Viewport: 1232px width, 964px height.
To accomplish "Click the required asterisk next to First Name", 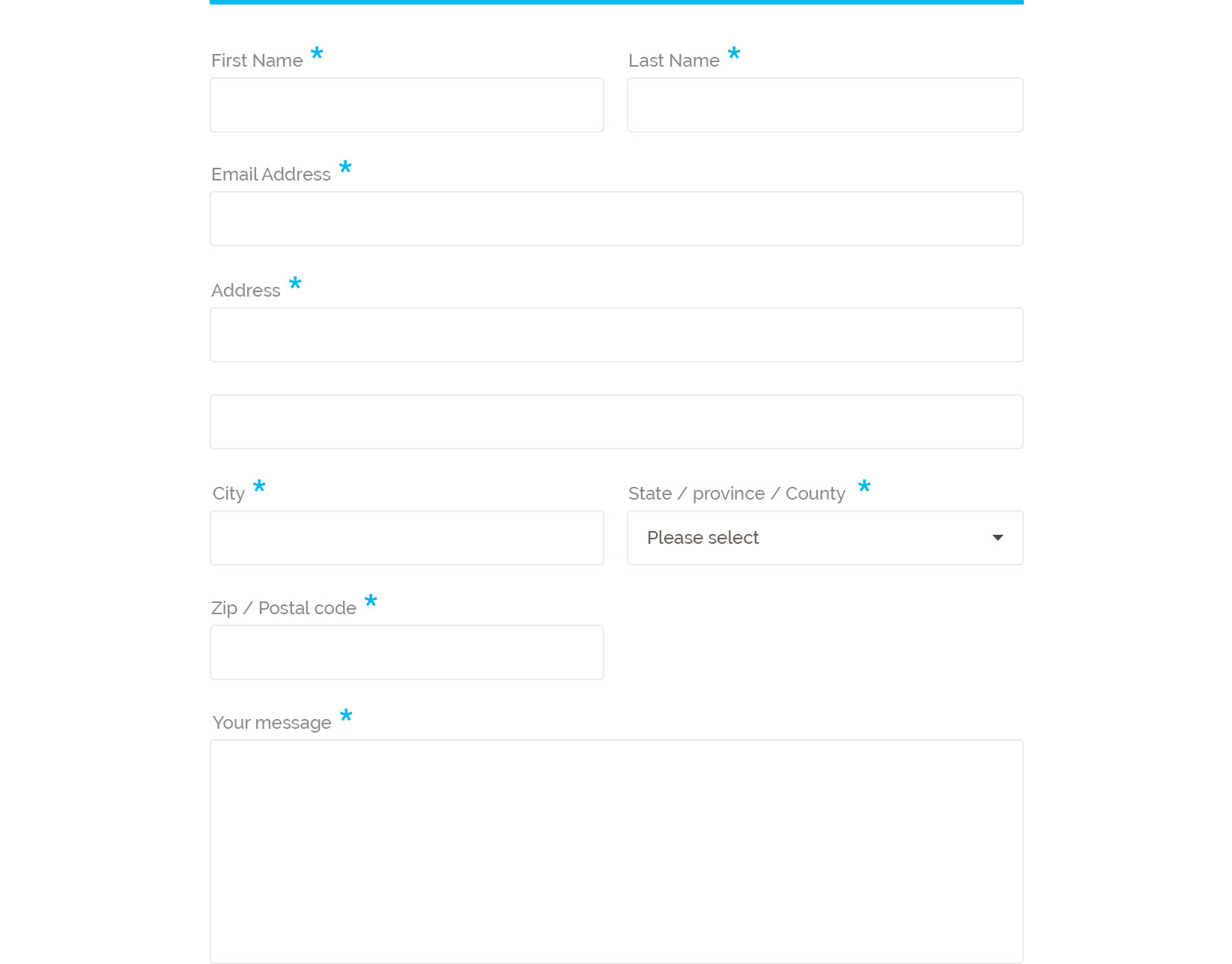I will [x=317, y=54].
